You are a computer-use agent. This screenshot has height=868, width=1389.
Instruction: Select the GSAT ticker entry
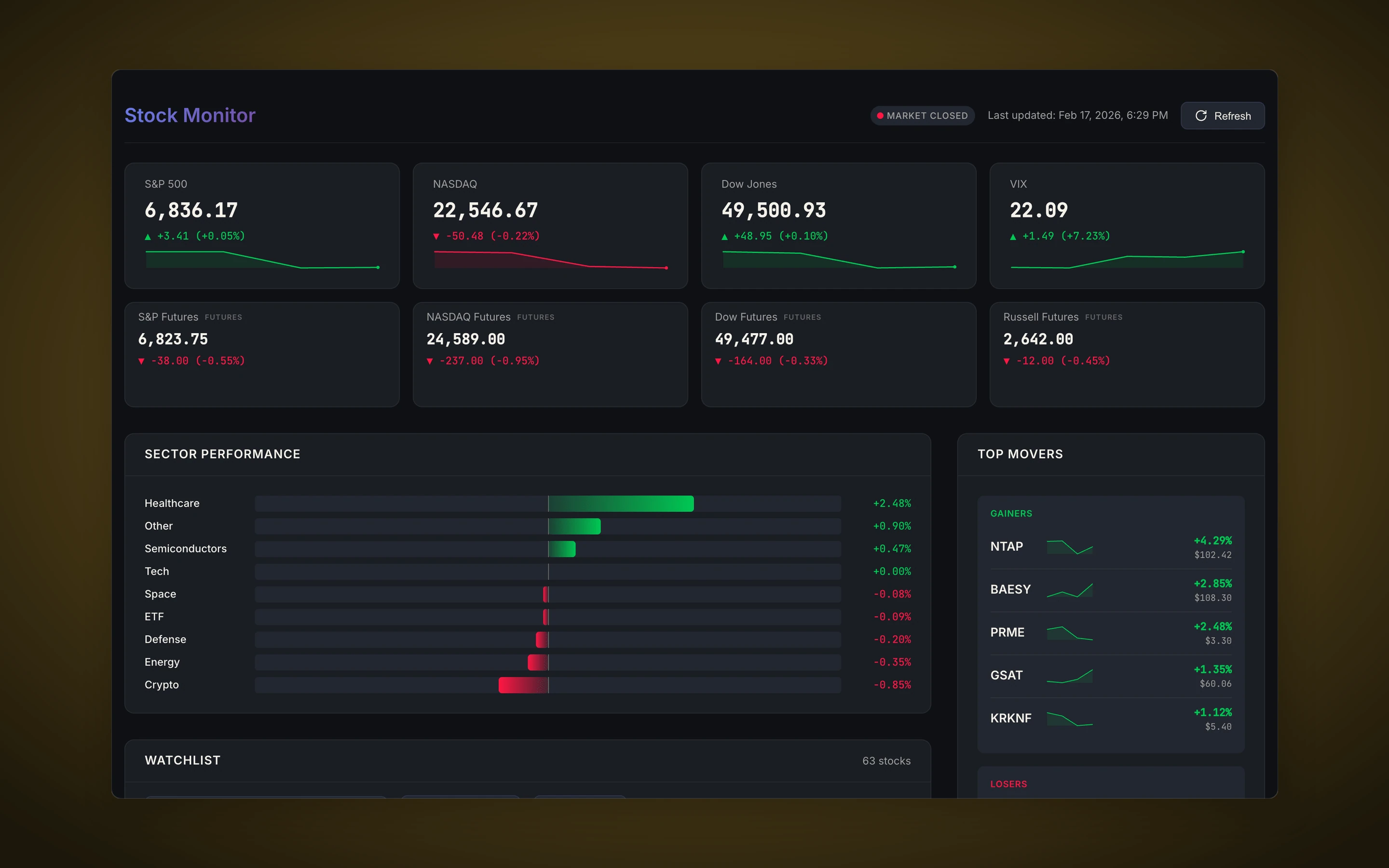click(x=1006, y=675)
